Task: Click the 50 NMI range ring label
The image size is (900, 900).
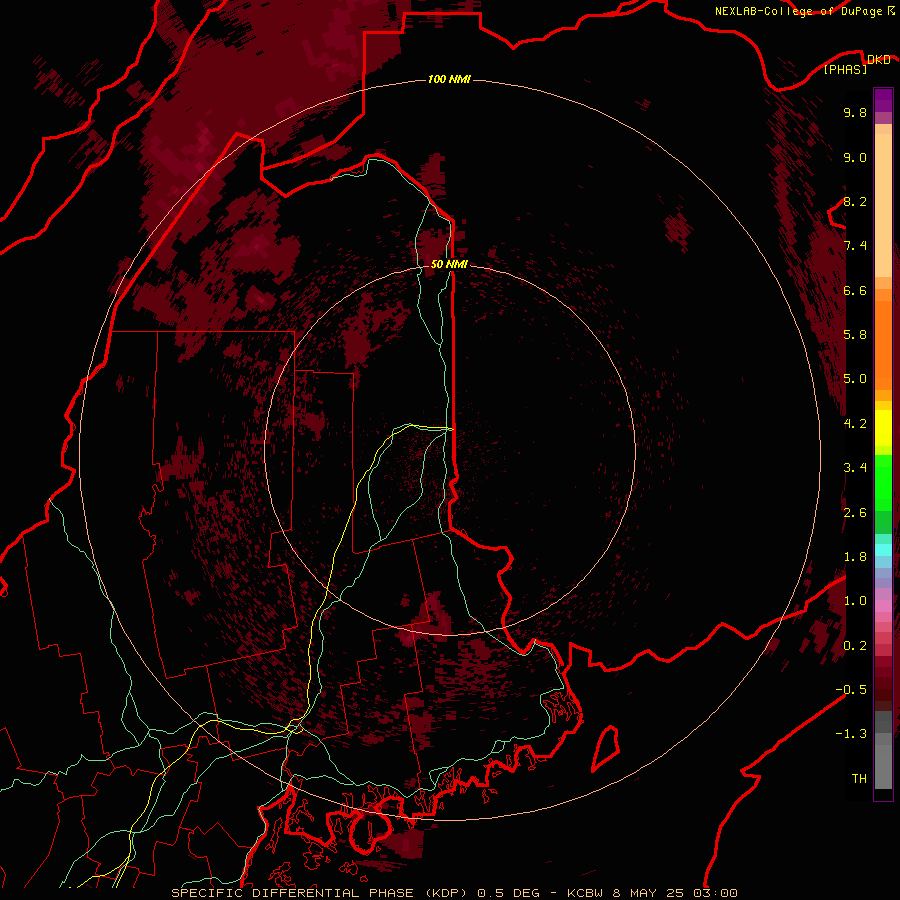Action: click(449, 264)
